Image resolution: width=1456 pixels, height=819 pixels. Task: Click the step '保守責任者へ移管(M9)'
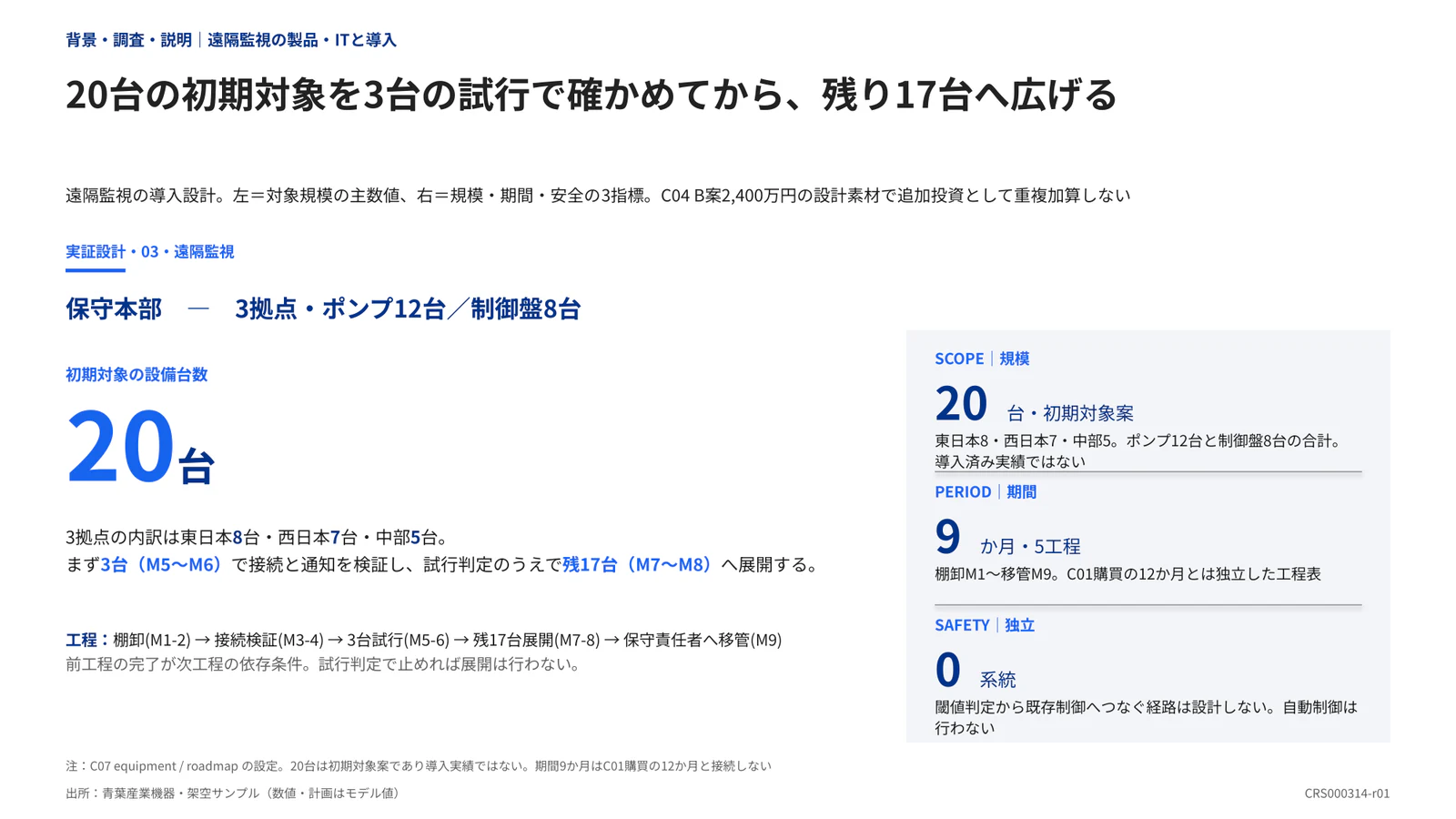pyautogui.click(x=703, y=640)
